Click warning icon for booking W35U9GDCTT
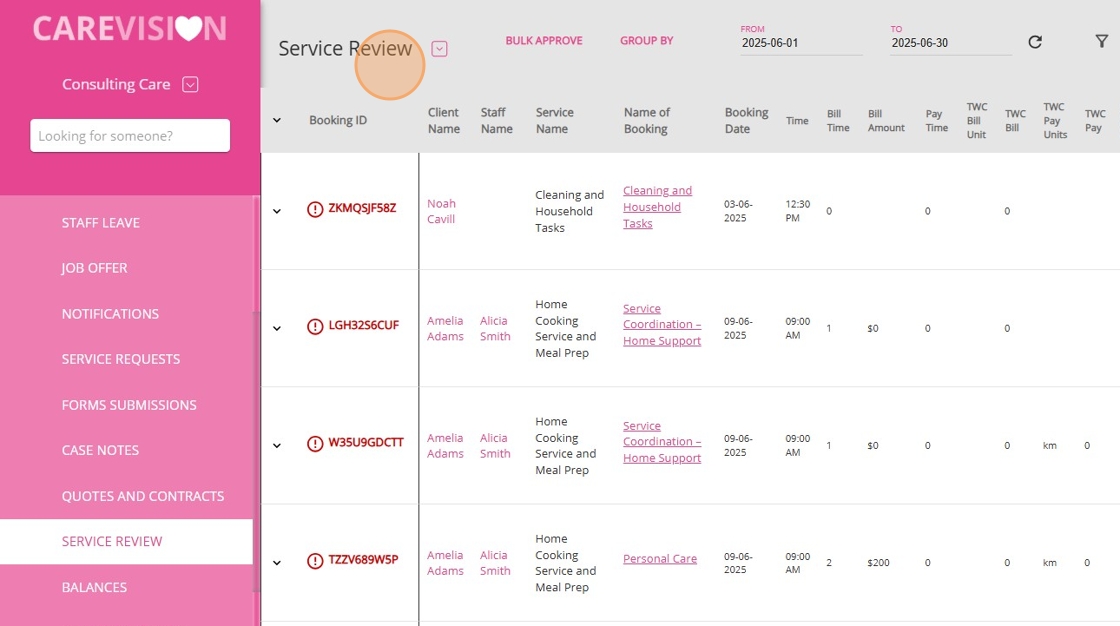 [315, 444]
